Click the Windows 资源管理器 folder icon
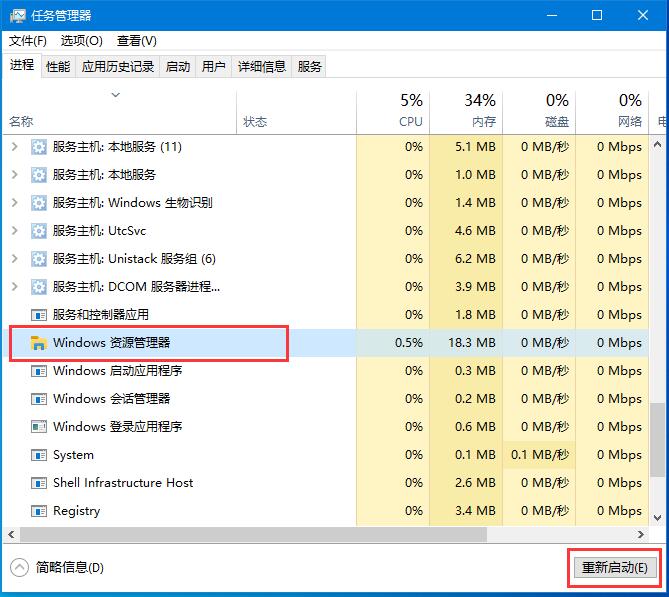Screen dimensions: 669x597 39,343
